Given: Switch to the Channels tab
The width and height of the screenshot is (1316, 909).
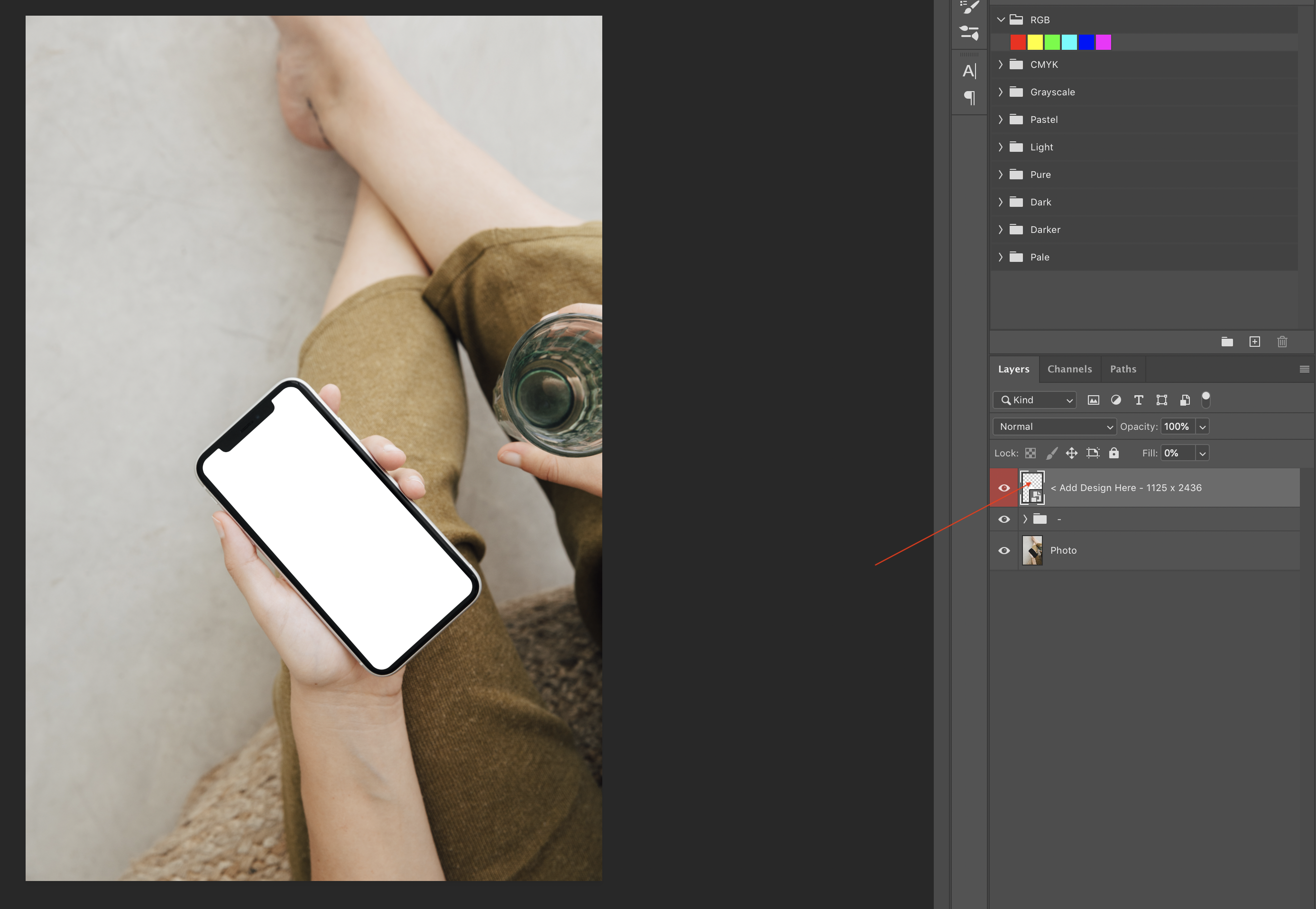Looking at the screenshot, I should click(1069, 369).
